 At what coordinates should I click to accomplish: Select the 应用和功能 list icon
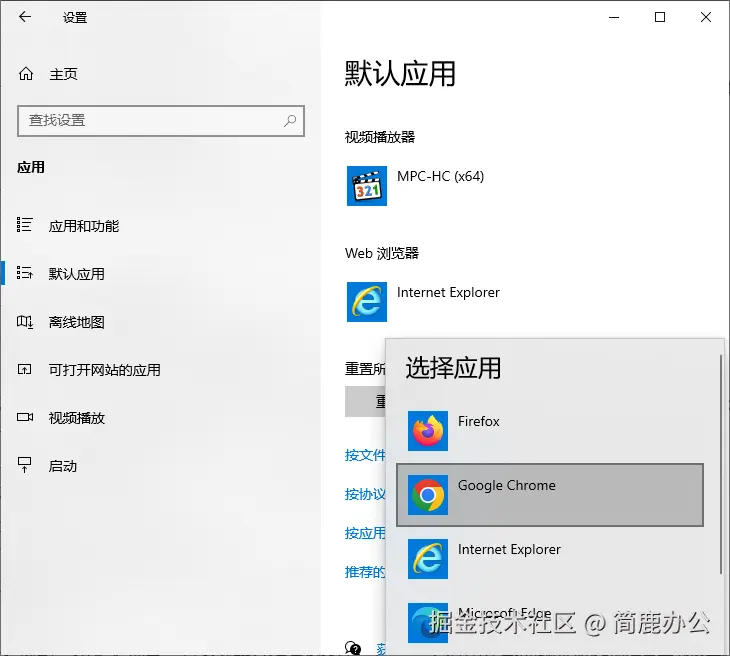click(x=24, y=224)
